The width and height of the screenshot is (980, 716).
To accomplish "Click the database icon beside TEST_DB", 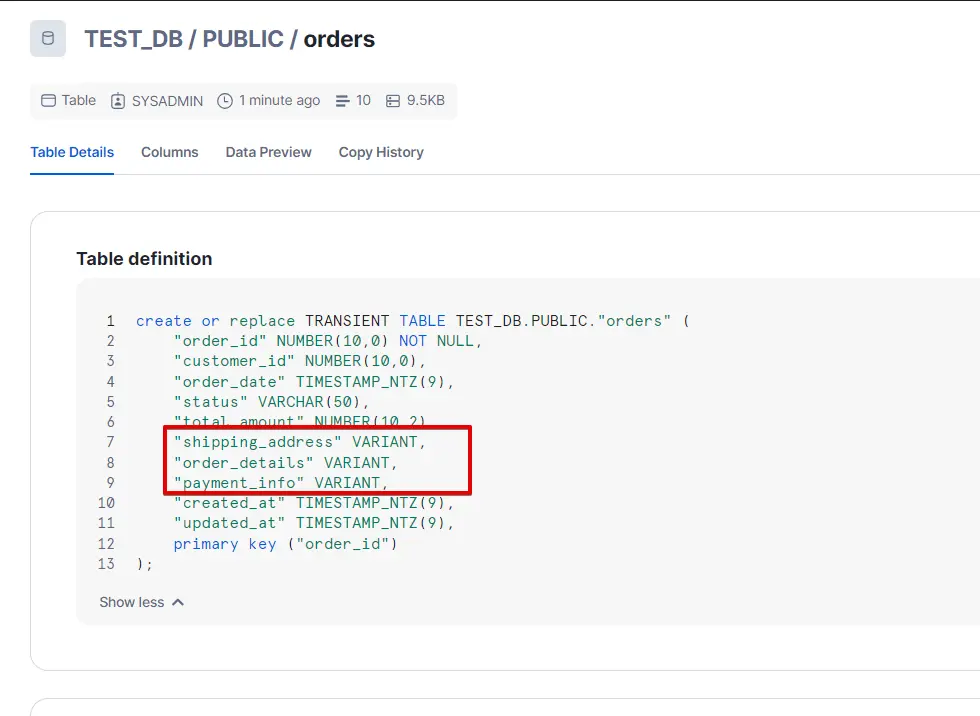I will [x=48, y=39].
